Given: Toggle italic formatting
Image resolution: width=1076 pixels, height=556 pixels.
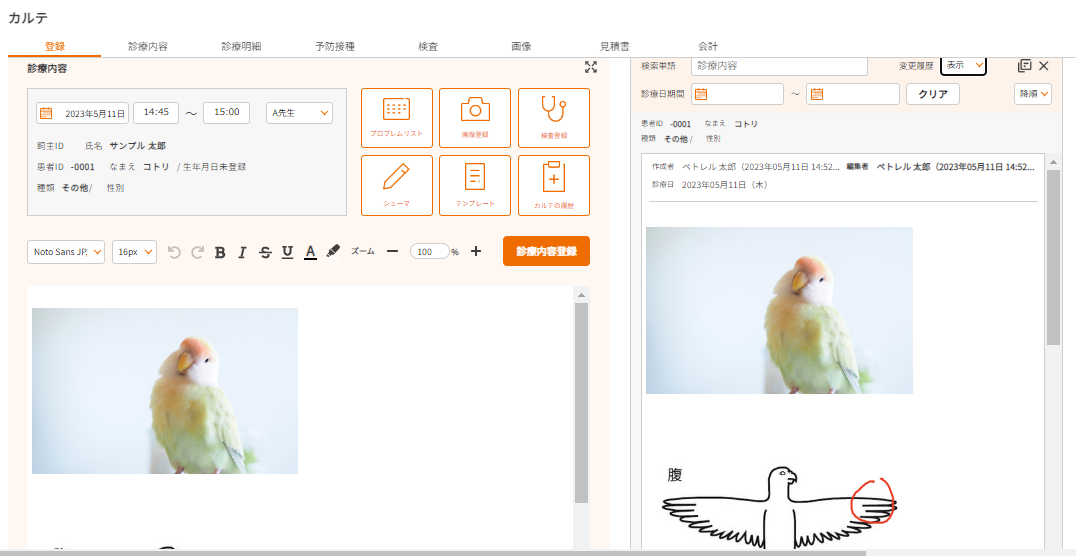Looking at the screenshot, I should [242, 252].
